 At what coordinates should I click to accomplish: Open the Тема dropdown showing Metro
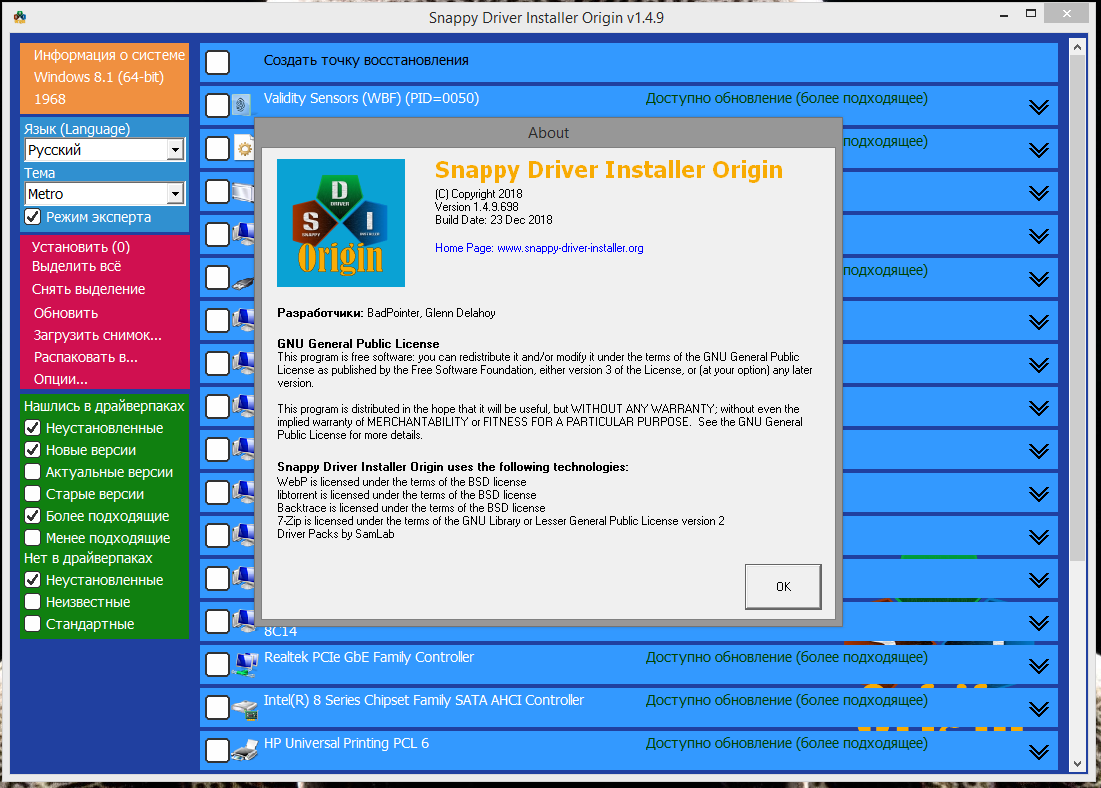[x=105, y=193]
